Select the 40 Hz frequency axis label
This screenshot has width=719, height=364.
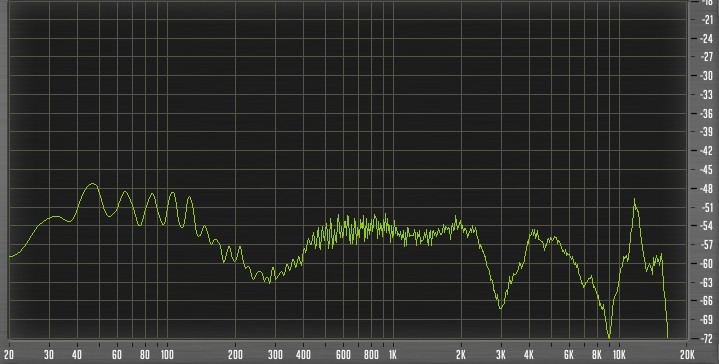click(77, 354)
